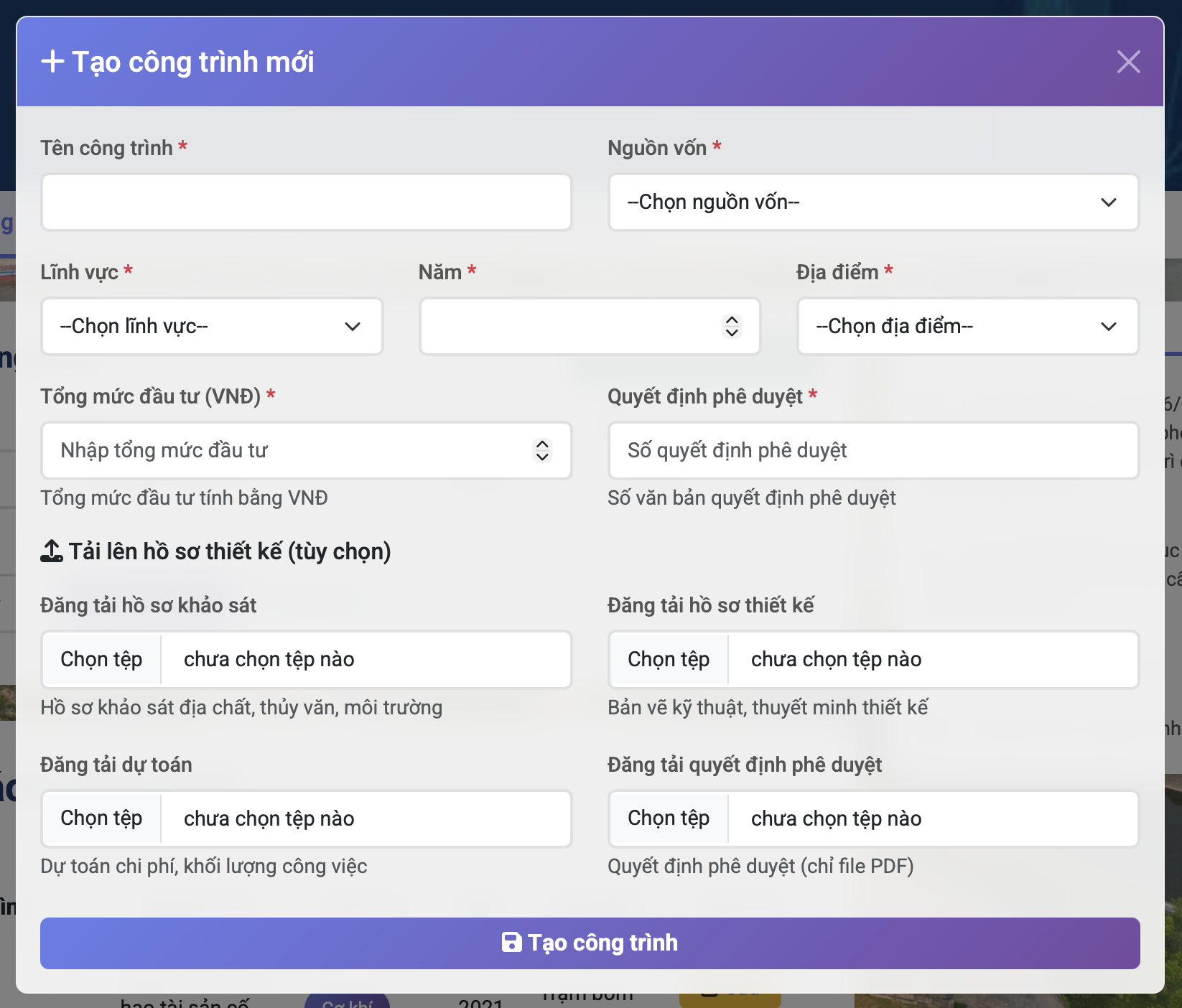The width and height of the screenshot is (1182, 1008).
Task: Close the Tạo công trình mới dialog
Action: [1128, 62]
